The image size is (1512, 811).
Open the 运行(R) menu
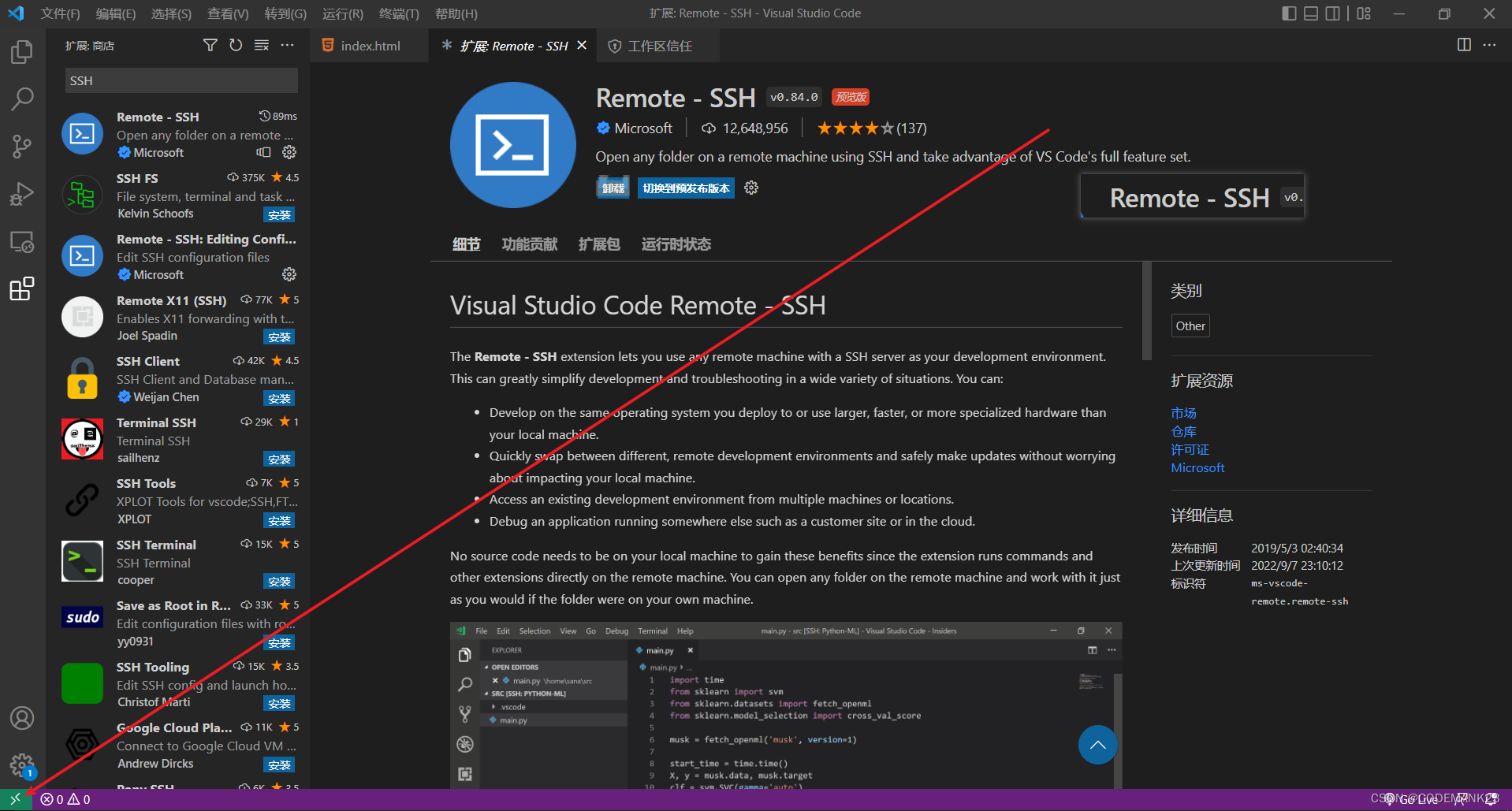point(343,13)
